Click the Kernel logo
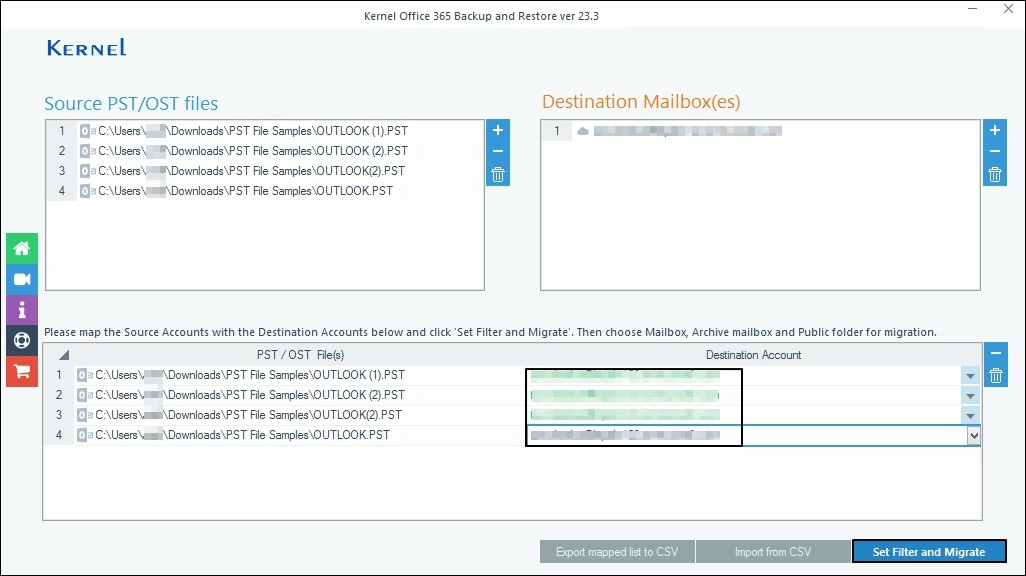This screenshot has height=576, width=1026. (86, 47)
